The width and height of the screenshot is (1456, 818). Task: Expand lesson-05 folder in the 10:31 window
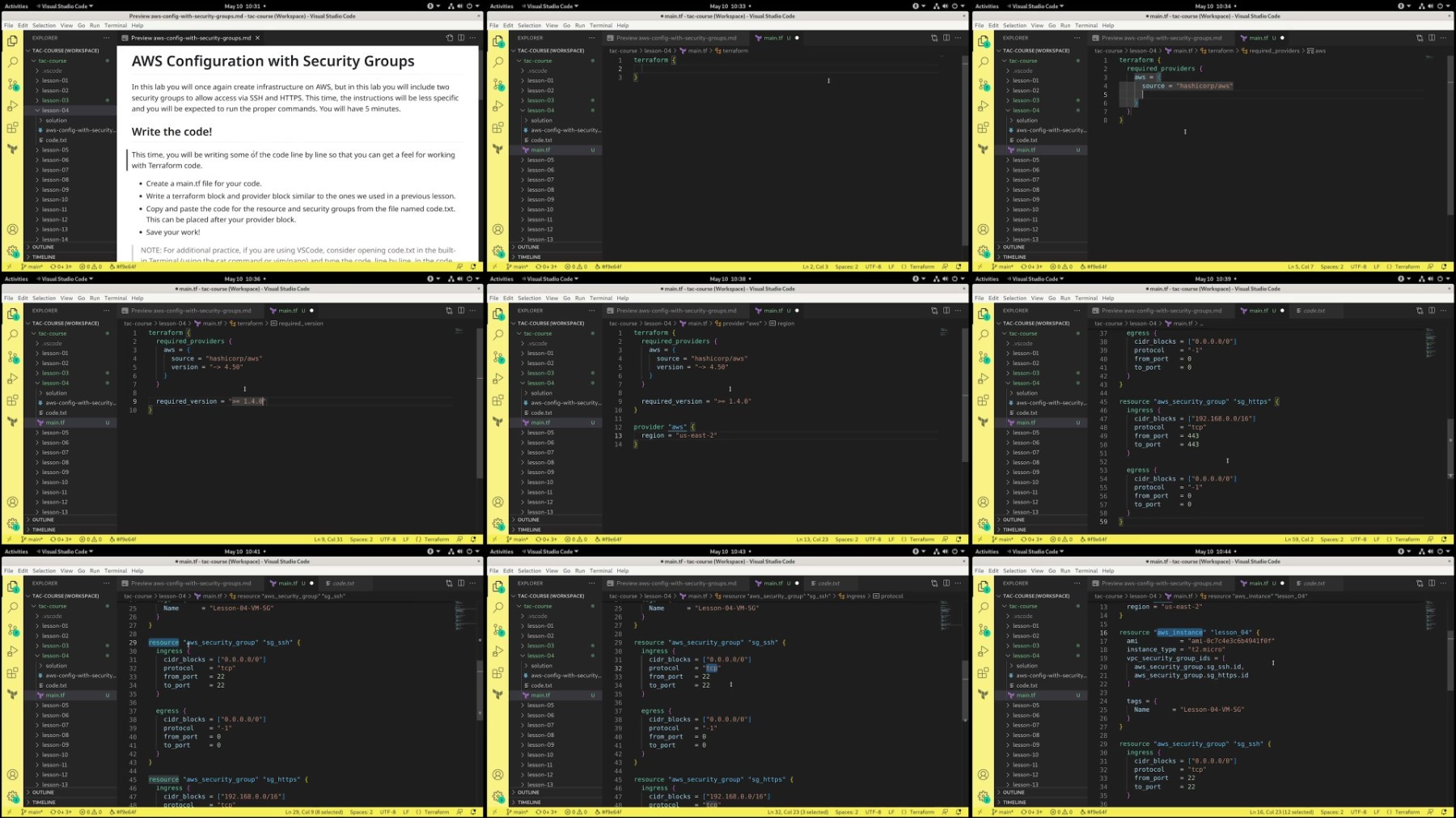[x=55, y=150]
